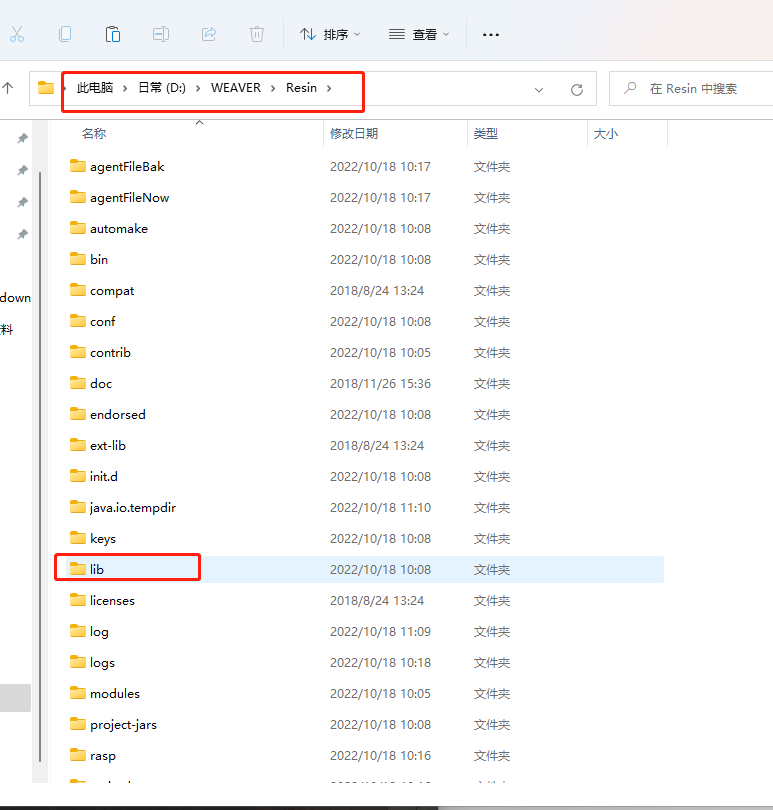The width and height of the screenshot is (773, 810).
Task: Expand the chevron after WEAVER in path
Action: pyautogui.click(x=273, y=88)
